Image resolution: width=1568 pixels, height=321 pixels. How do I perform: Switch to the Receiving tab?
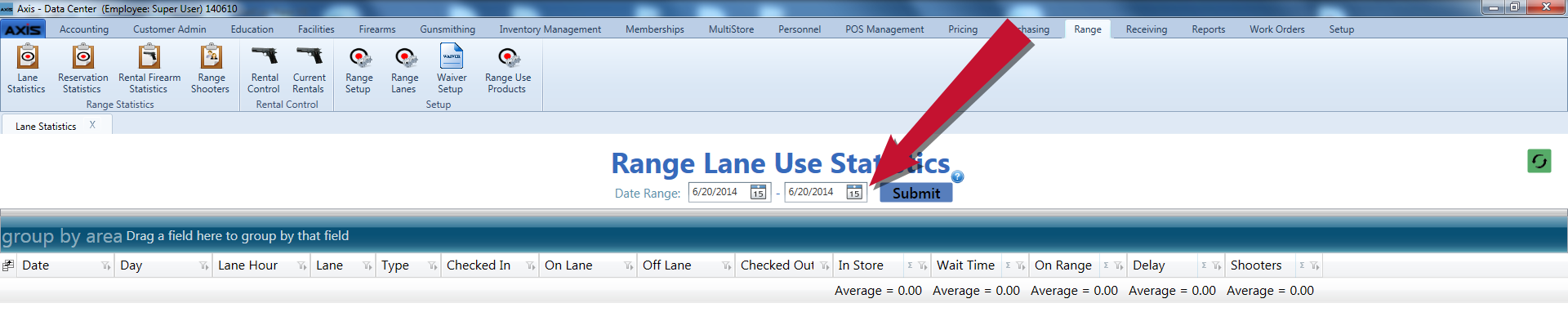pos(1147,29)
